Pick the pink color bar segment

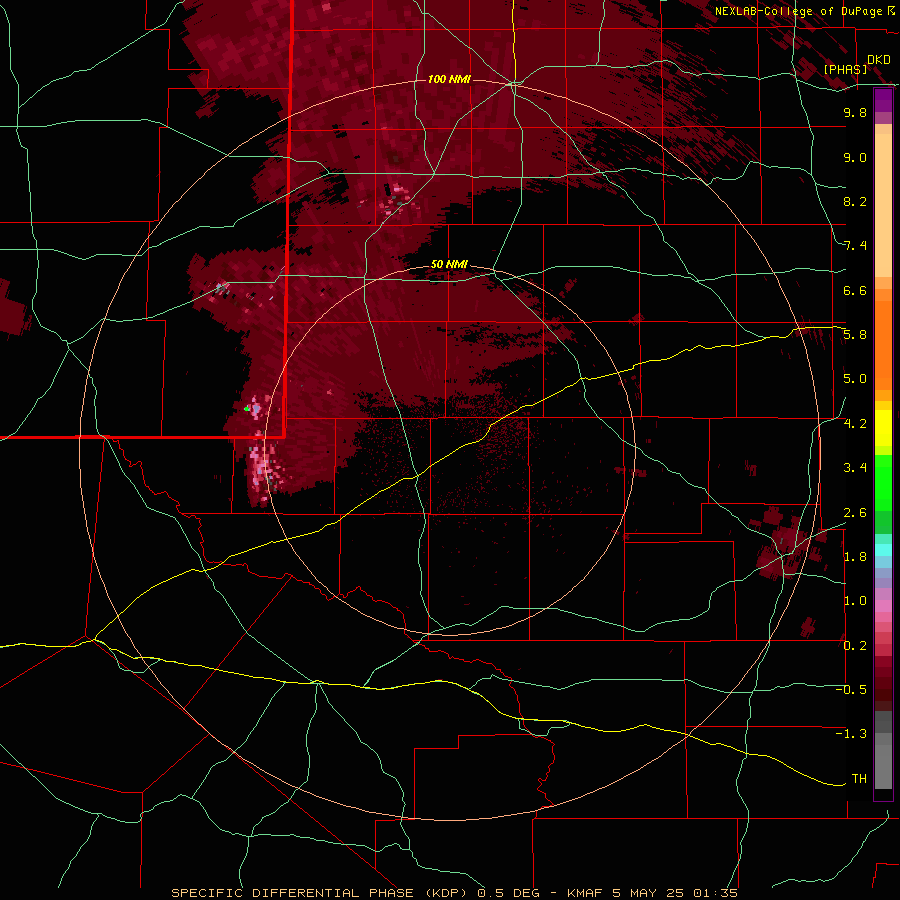pyautogui.click(x=883, y=606)
